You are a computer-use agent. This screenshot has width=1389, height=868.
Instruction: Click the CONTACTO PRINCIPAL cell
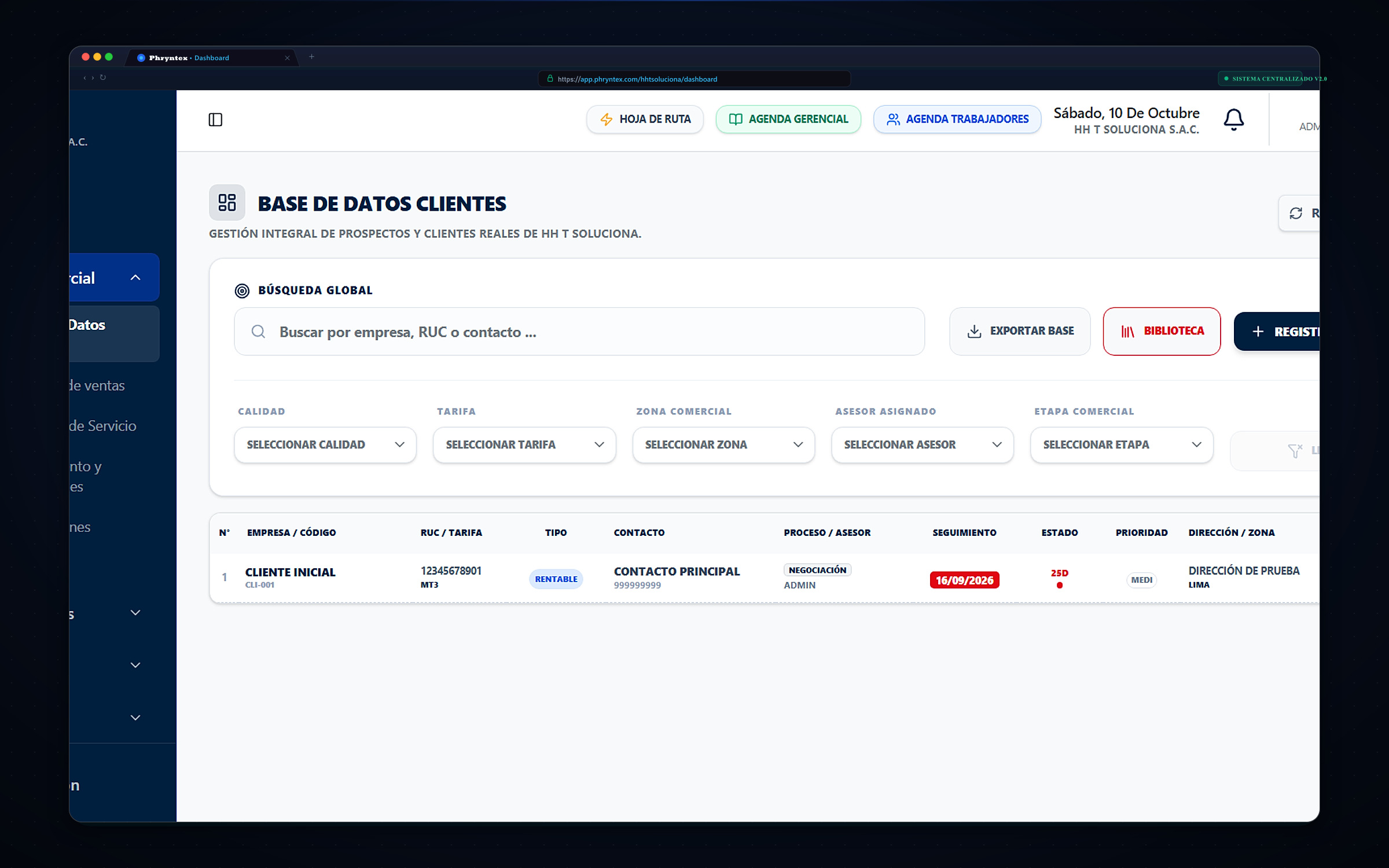677,572
